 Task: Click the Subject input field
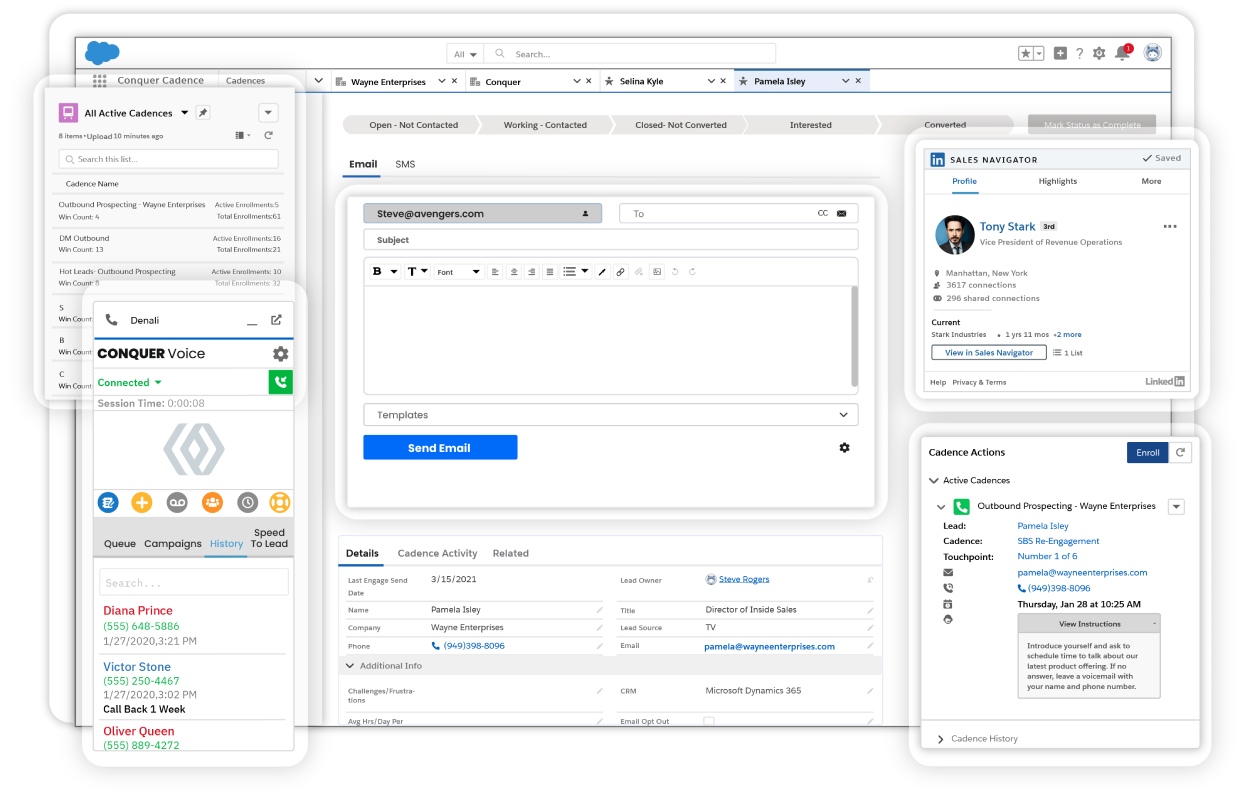(610, 240)
